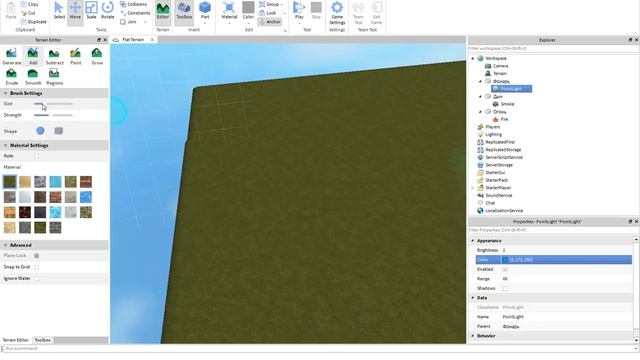The width and height of the screenshot is (640, 360).
Task: Select the Subtract terrain tool
Action: (x=54, y=56)
